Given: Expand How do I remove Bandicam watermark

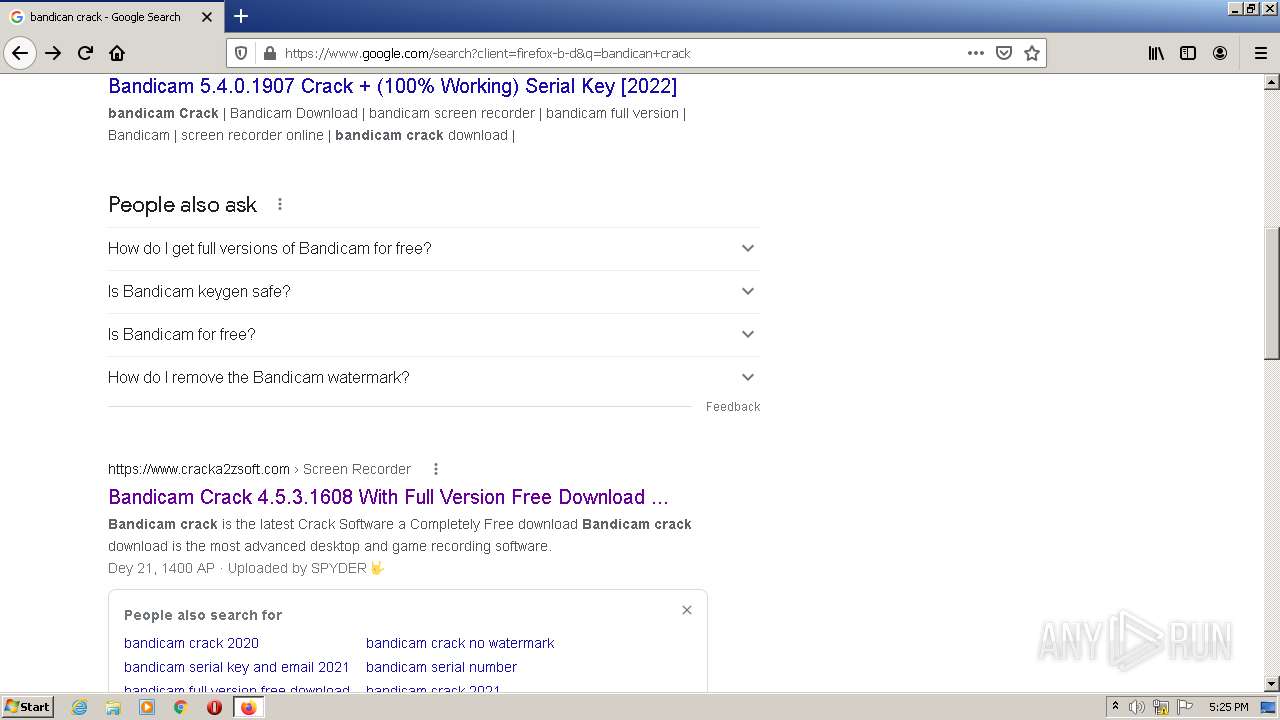Looking at the screenshot, I should (434, 377).
